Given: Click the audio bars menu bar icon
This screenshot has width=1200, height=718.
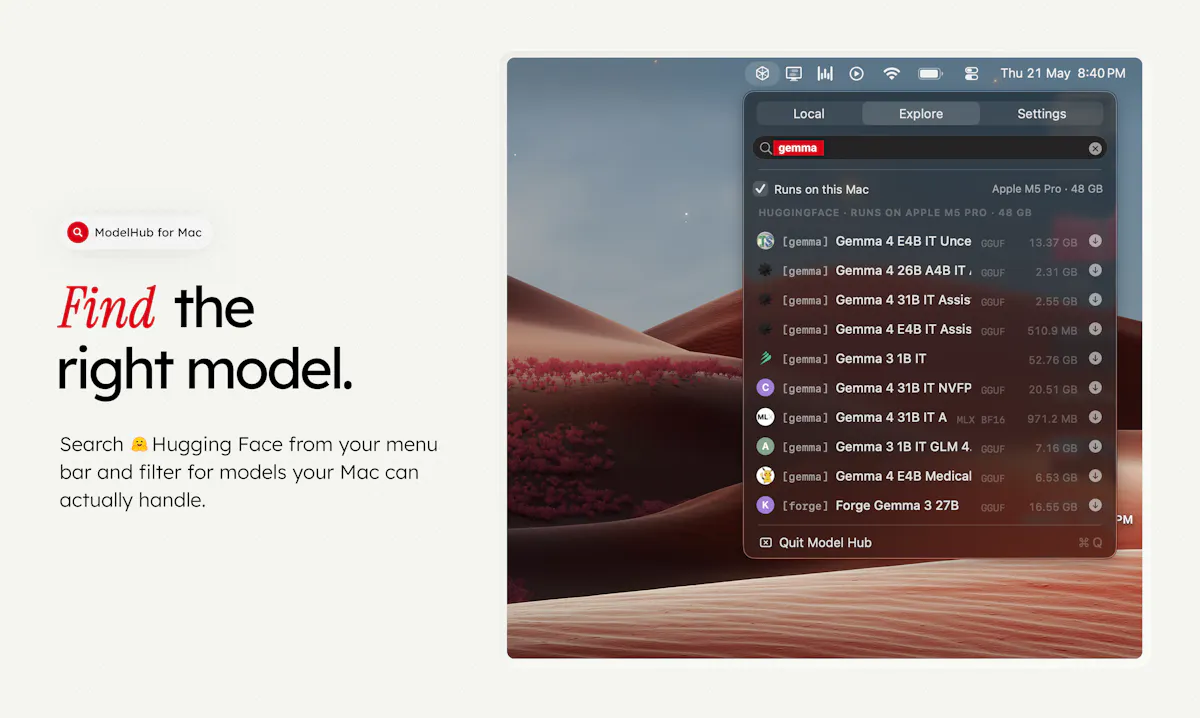Looking at the screenshot, I should click(x=825, y=73).
